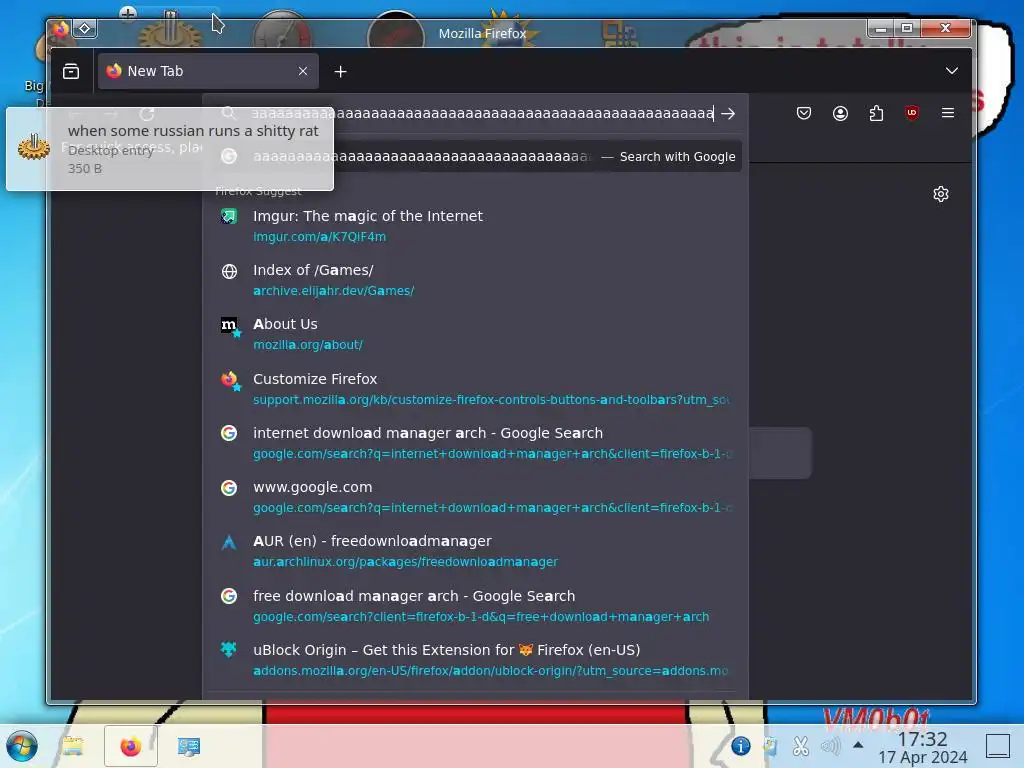
Task: Open the Firefox hamburger application menu
Action: (x=948, y=113)
